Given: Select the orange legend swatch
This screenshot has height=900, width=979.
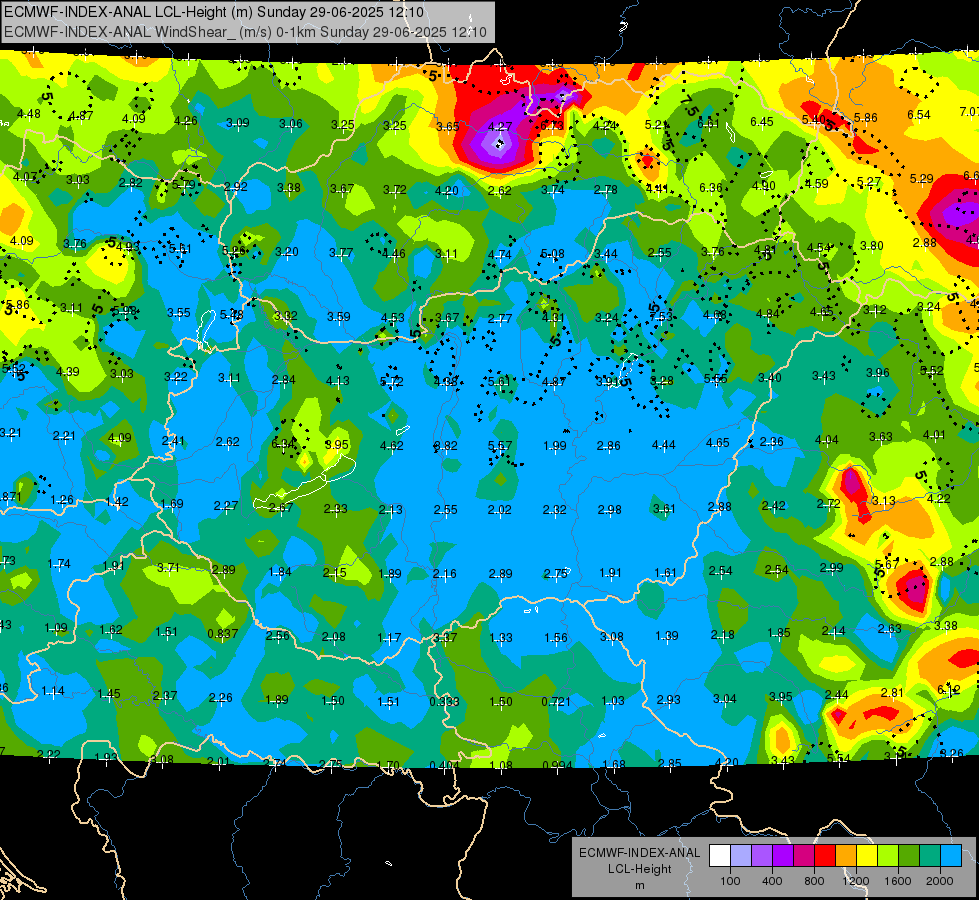Looking at the screenshot, I should 846,856.
